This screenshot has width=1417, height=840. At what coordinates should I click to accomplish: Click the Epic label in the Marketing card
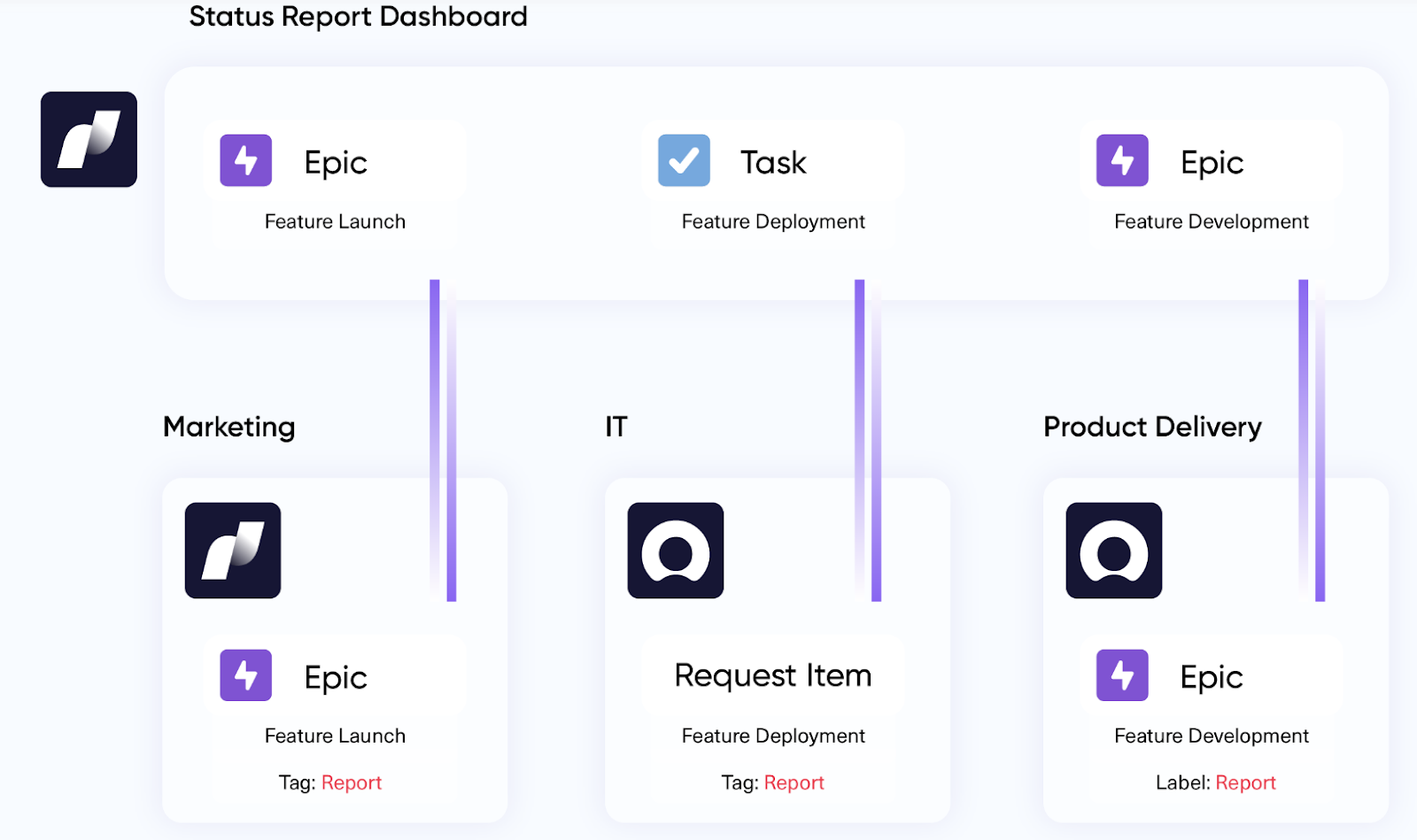point(336,678)
